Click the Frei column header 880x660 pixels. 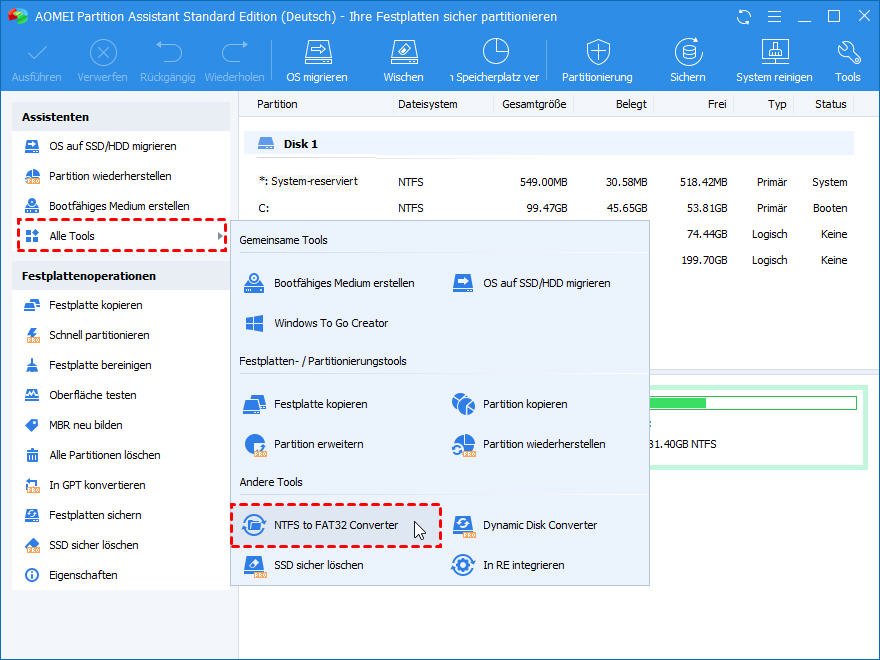point(717,104)
